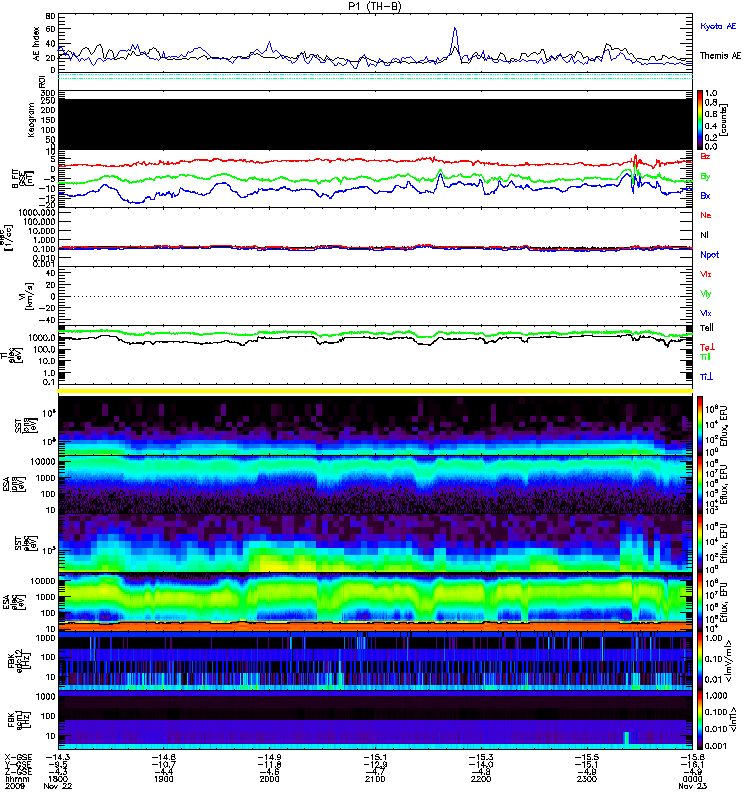Click the X-GSE row label
Screen dimensions: 750x800
[x=18, y=757]
